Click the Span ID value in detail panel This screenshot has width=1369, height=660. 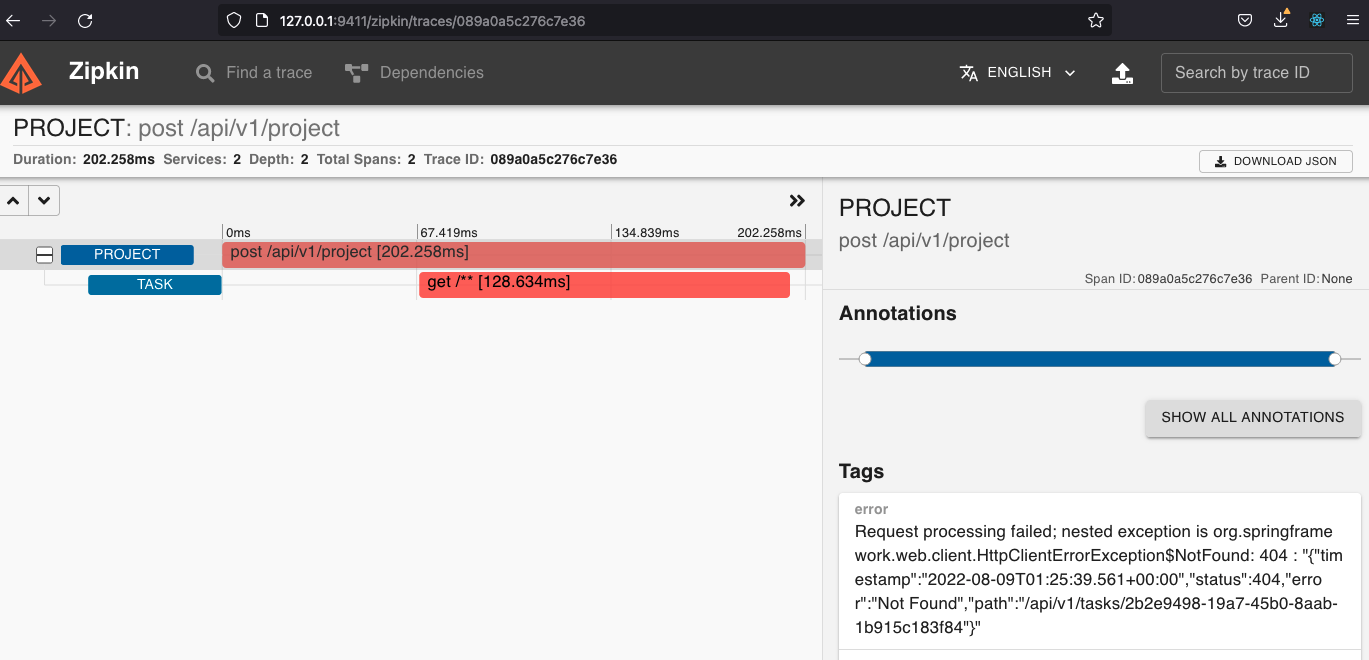[1194, 279]
